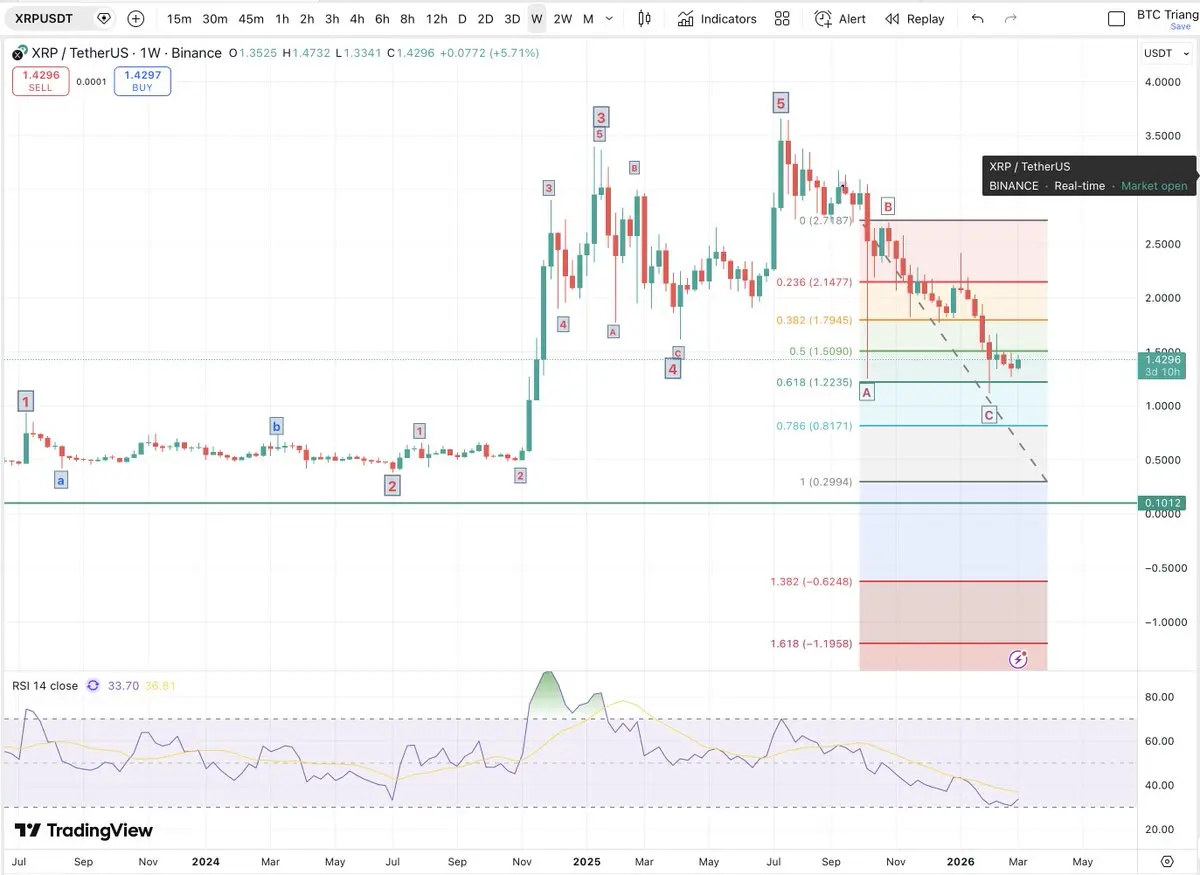
Task: Open the indicator templates grid icon
Action: (782, 19)
